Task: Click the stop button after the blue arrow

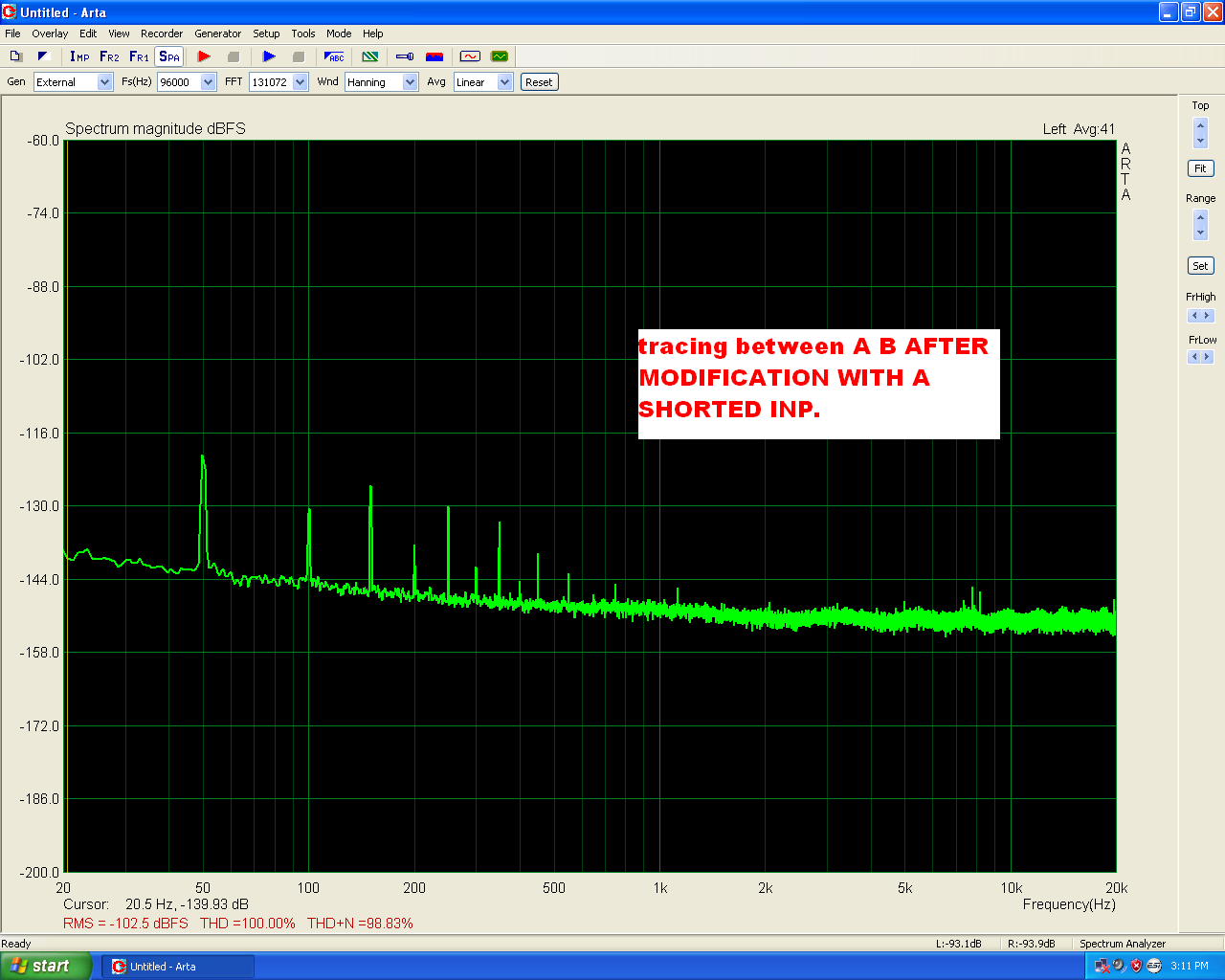Action: (x=299, y=56)
